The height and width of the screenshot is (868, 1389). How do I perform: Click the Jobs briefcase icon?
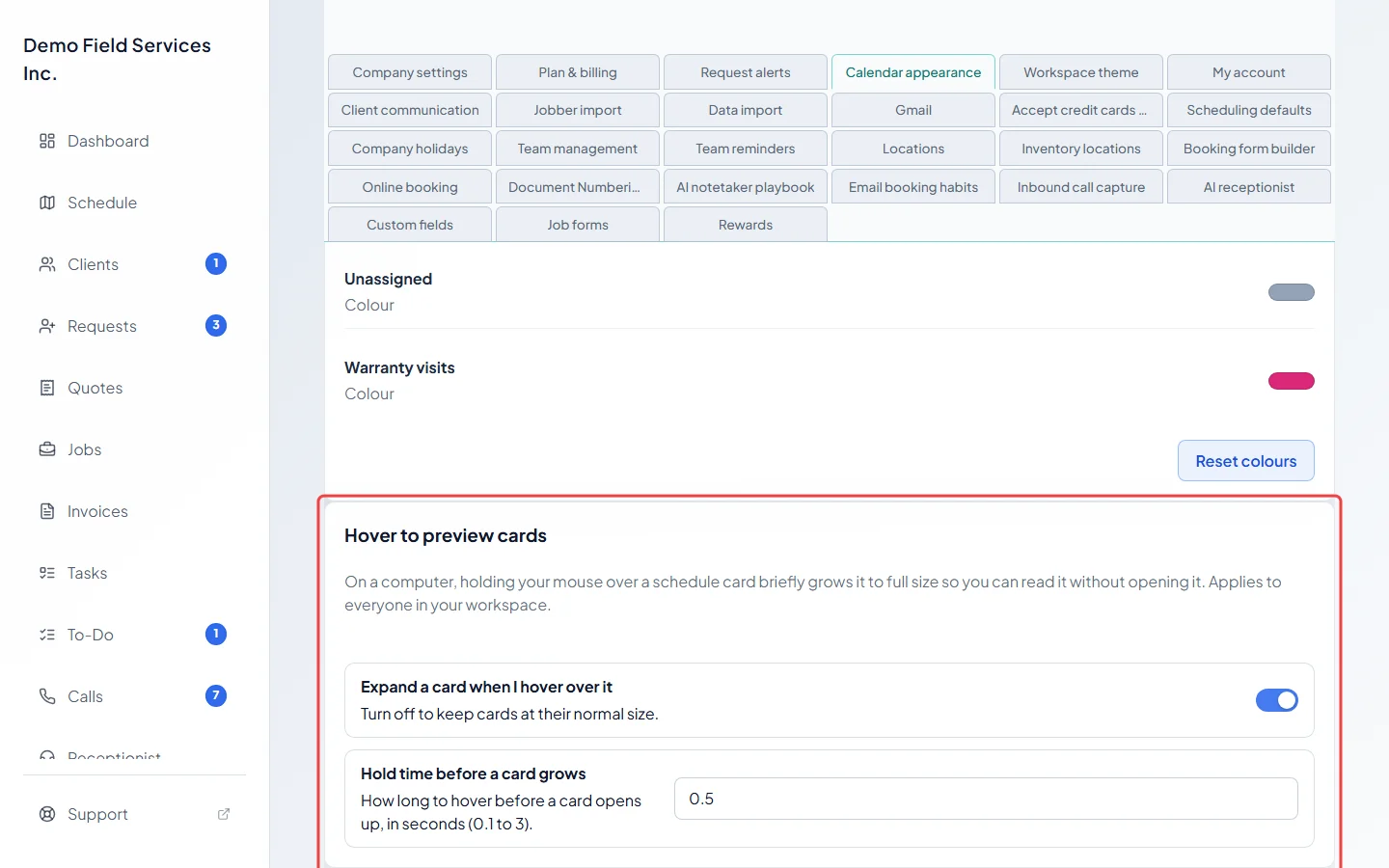[x=47, y=449]
